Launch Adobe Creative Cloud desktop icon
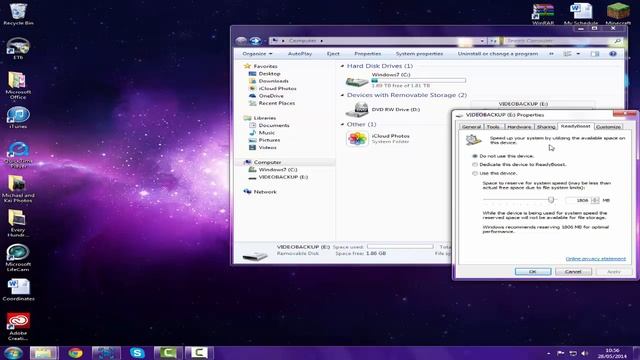Screen dimensions: 640x360 pos(18,326)
